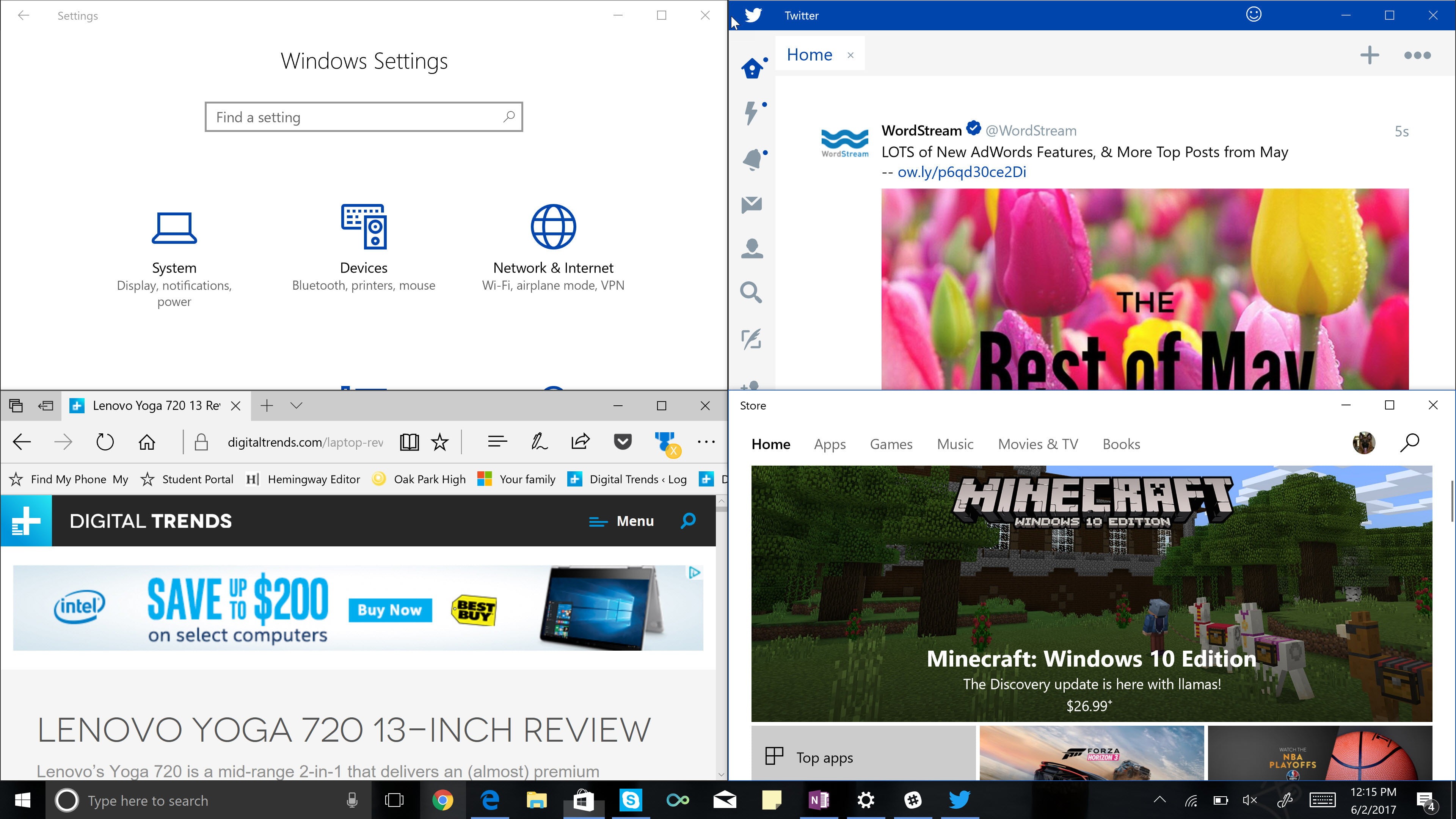
Task: Switch to Store Books tab
Action: [x=1122, y=444]
